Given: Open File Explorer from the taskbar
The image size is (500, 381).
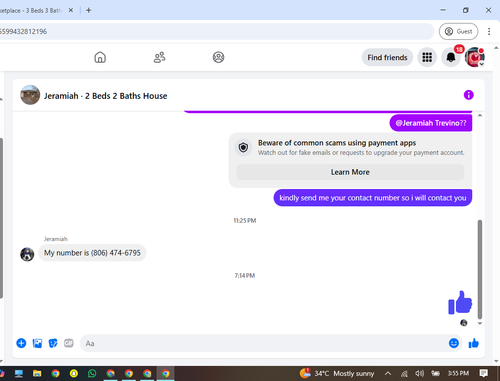Looking at the screenshot, I should (37, 373).
